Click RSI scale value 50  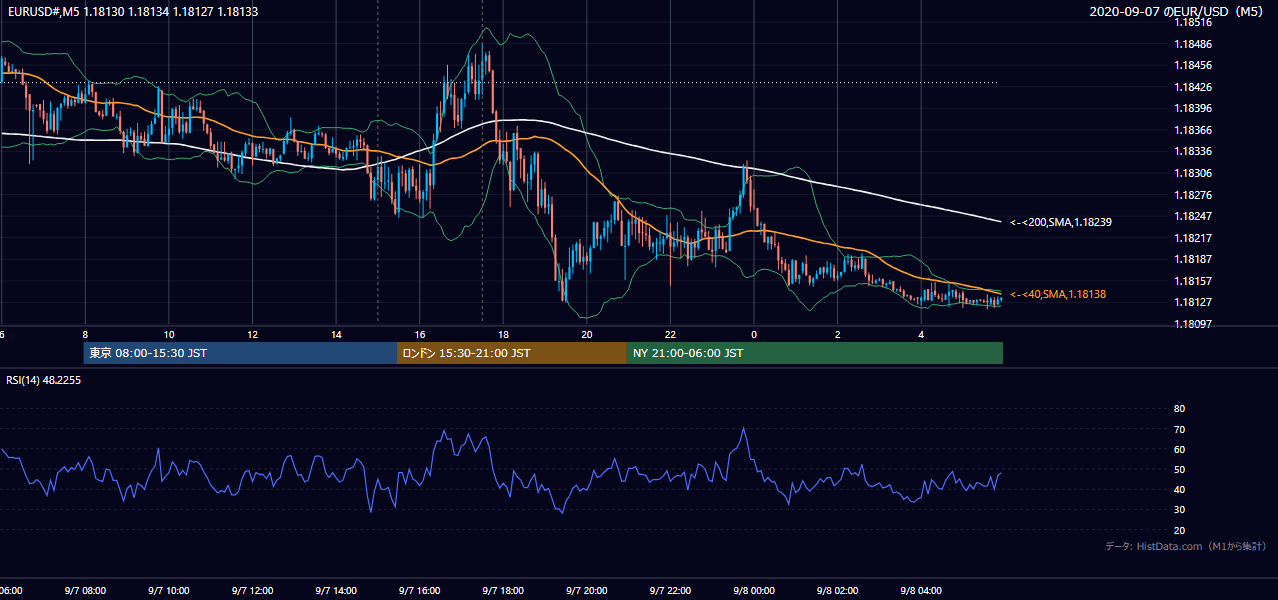click(x=1180, y=469)
